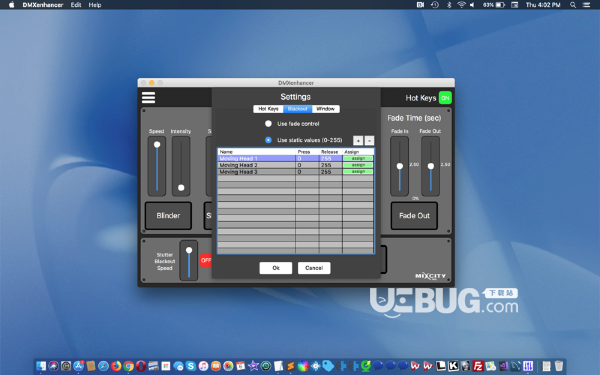This screenshot has height=375, width=600.
Task: Toggle Hot Keys ON switch
Action: tap(445, 98)
